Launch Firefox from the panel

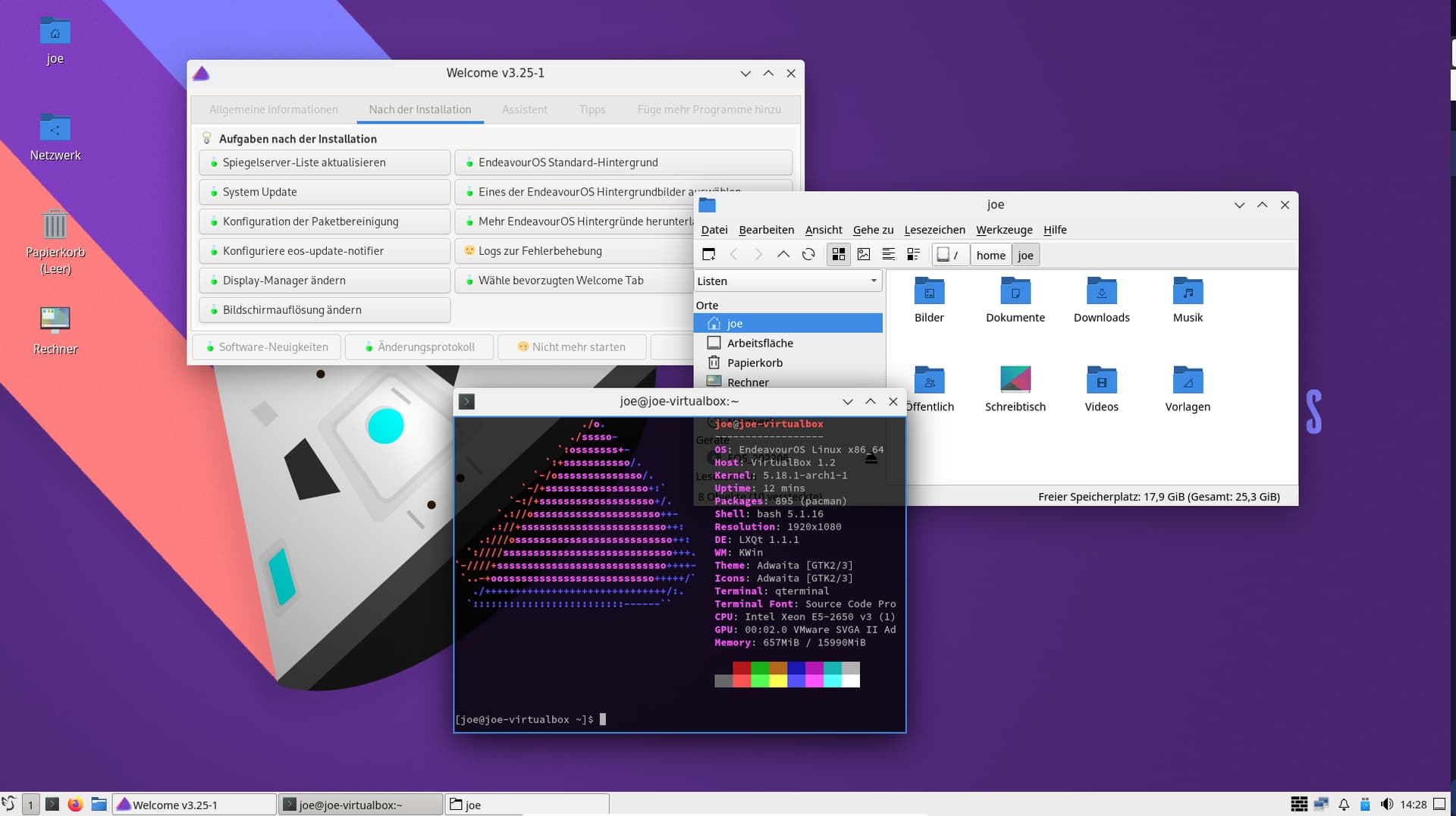pyautogui.click(x=75, y=804)
